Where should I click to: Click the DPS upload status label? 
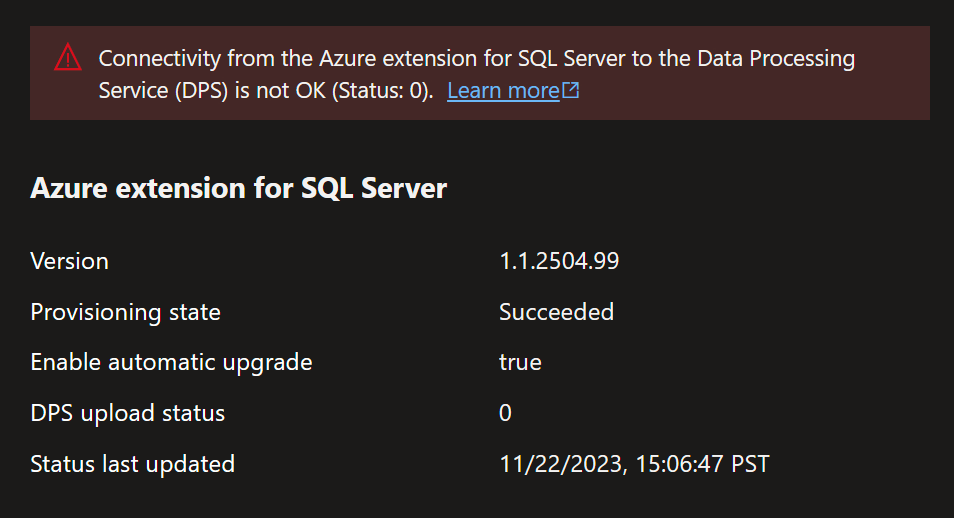tap(127, 413)
